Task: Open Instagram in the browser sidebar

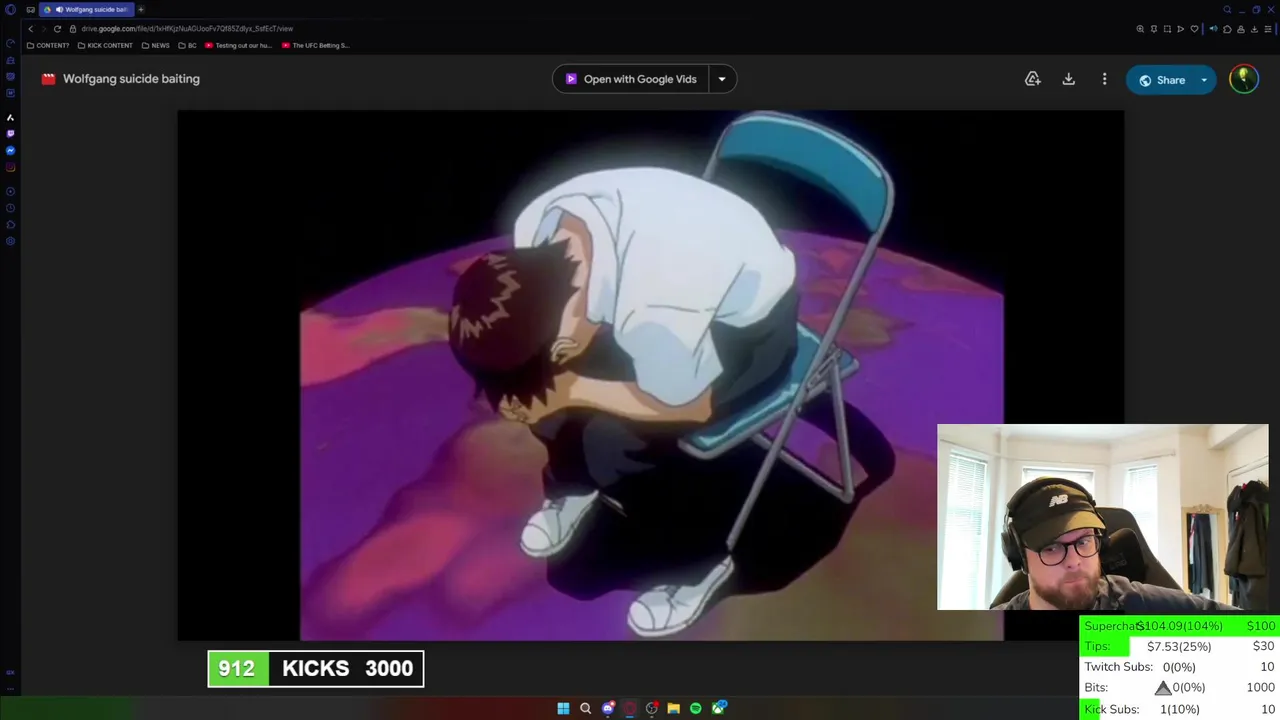Action: click(x=10, y=167)
